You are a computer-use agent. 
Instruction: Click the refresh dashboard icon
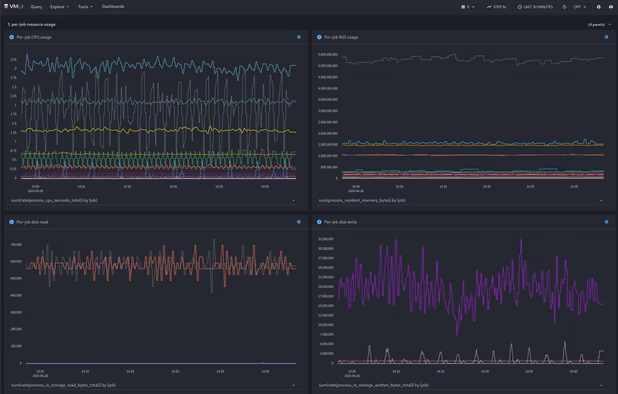point(564,7)
